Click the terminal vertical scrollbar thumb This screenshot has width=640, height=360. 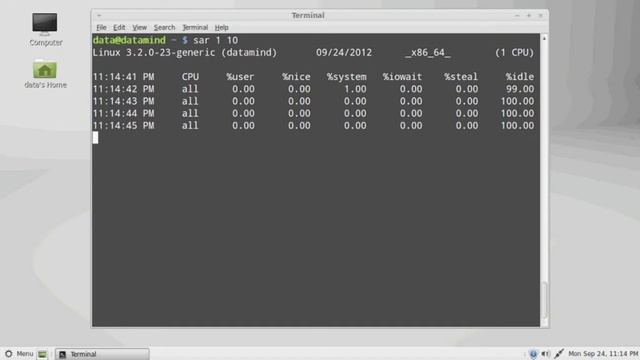click(544, 300)
